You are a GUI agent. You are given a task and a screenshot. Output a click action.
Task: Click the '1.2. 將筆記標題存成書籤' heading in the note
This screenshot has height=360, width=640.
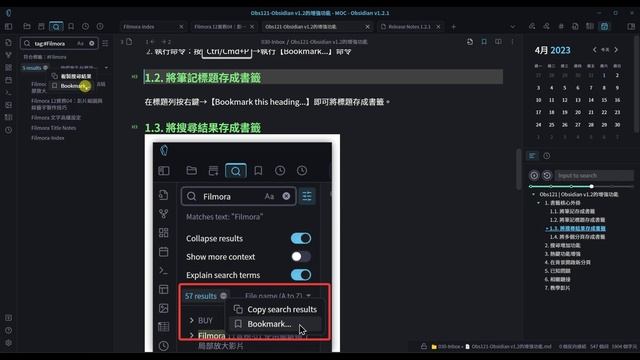click(203, 78)
